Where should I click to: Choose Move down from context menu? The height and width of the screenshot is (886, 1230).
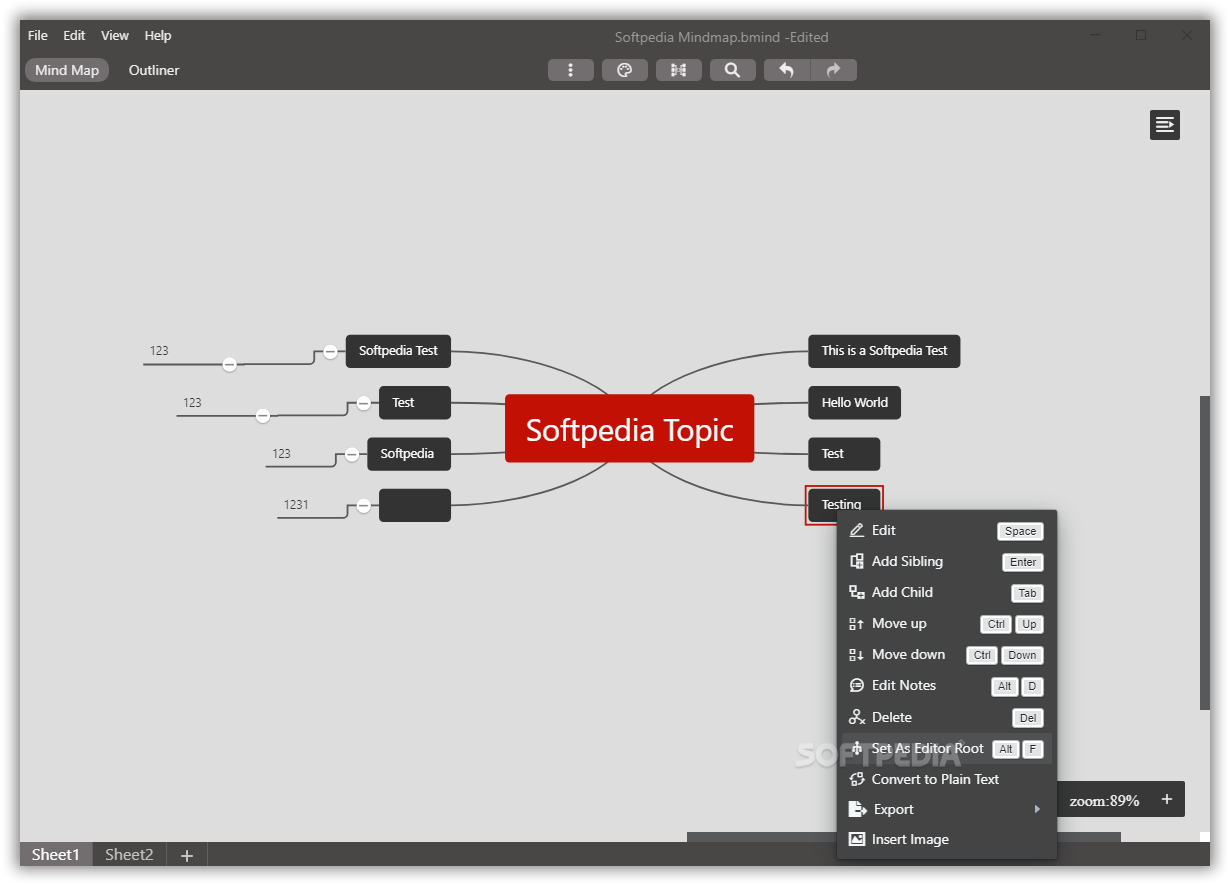point(908,654)
